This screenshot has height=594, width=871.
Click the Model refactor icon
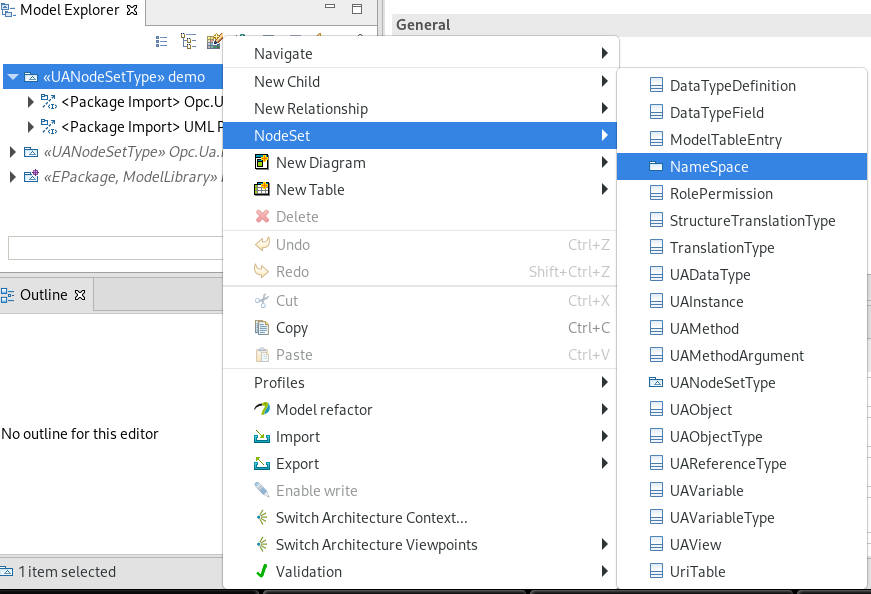pos(262,409)
